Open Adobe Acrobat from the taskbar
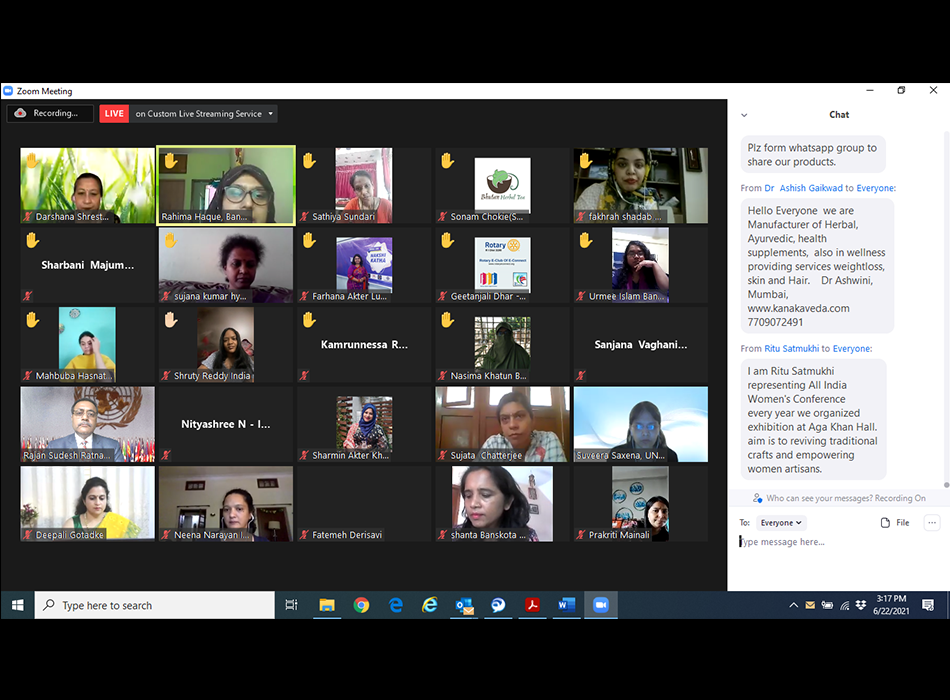Image resolution: width=950 pixels, height=700 pixels. 533,605
